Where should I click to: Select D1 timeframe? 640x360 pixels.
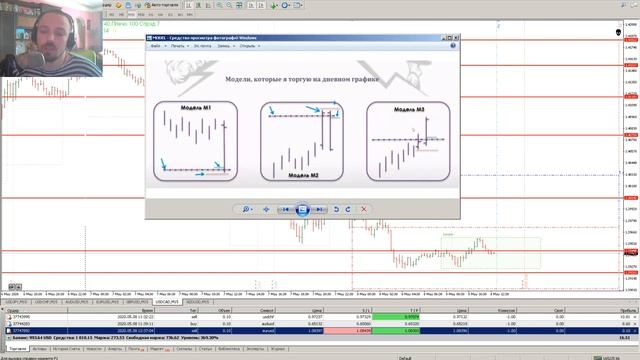pos(170,15)
